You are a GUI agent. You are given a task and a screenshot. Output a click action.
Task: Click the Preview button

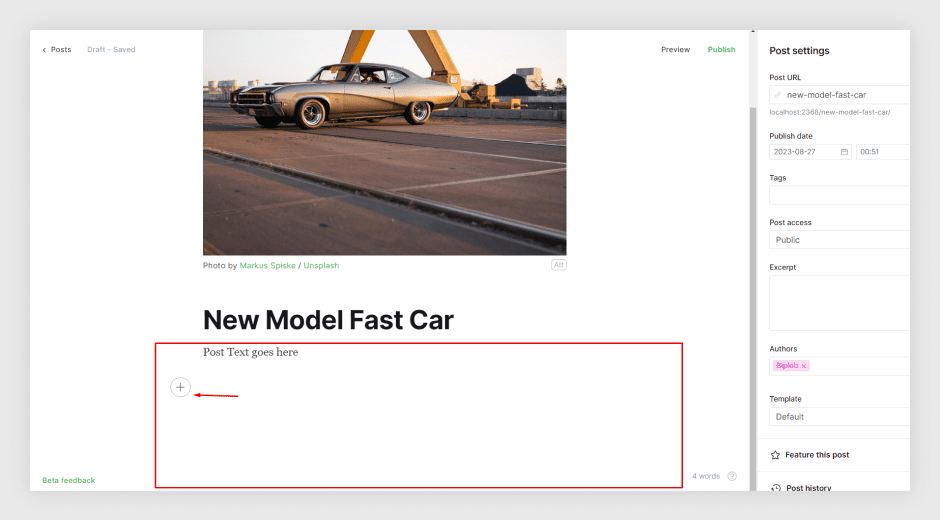pos(675,50)
